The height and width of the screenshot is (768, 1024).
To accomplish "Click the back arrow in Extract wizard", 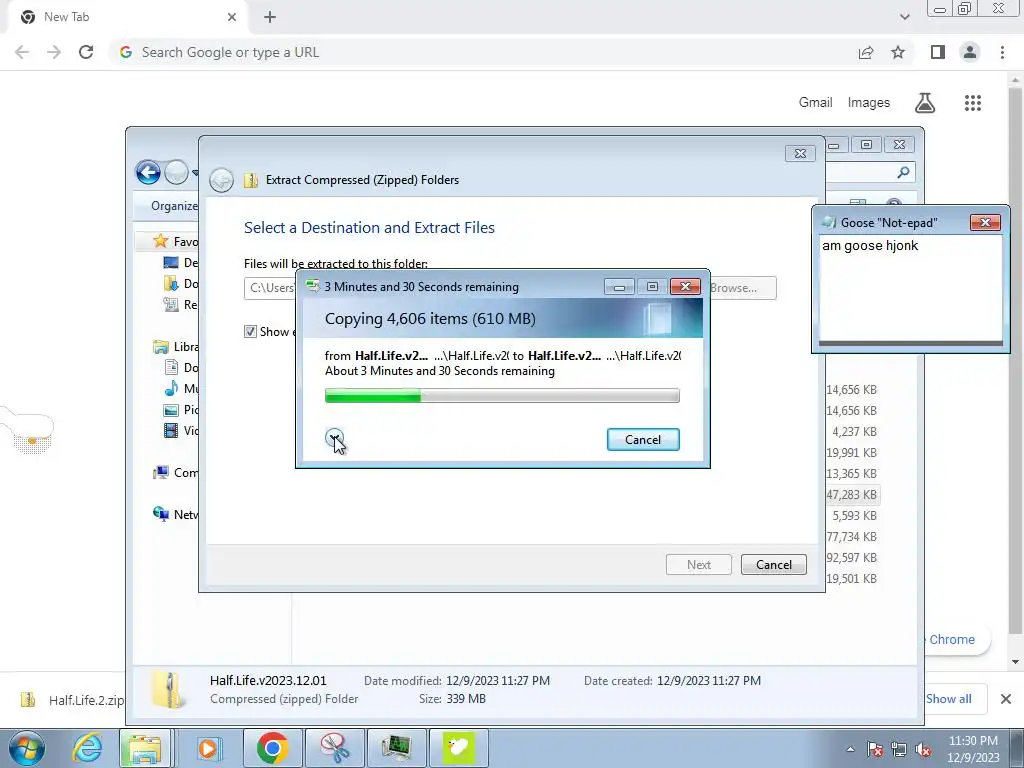I will tap(221, 180).
